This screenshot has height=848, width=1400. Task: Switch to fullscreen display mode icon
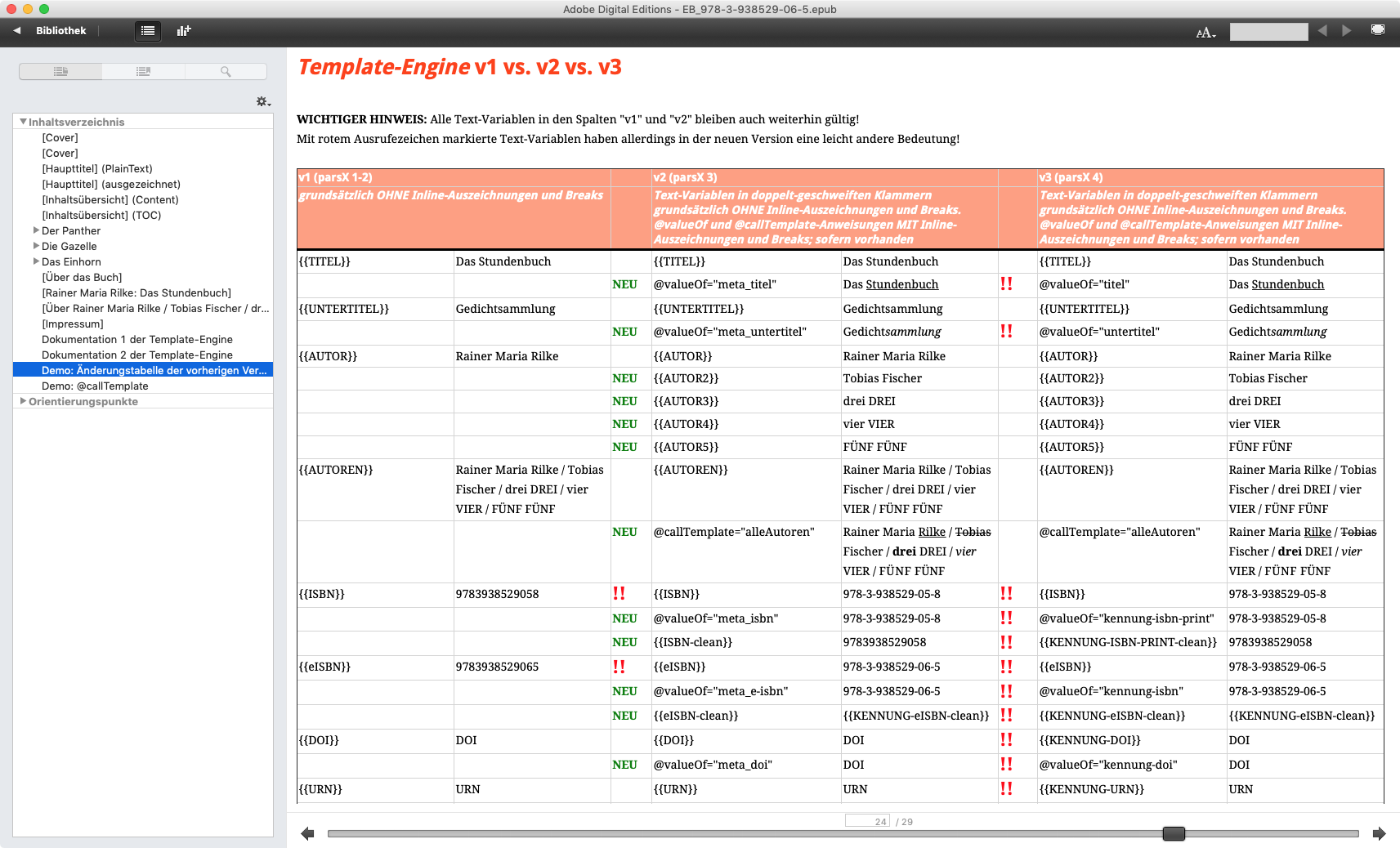tap(1378, 30)
